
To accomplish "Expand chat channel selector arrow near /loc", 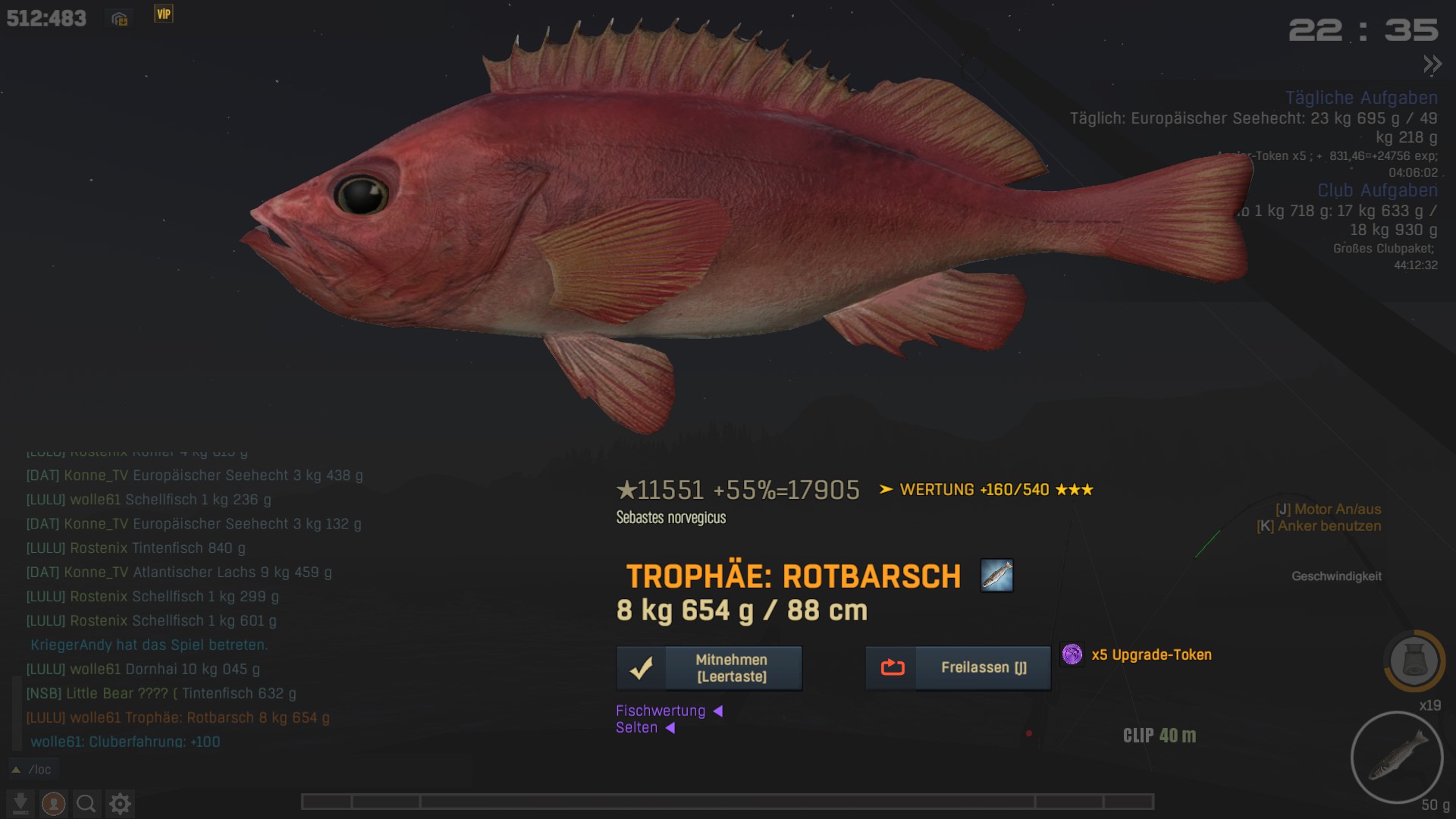I will [x=16, y=770].
